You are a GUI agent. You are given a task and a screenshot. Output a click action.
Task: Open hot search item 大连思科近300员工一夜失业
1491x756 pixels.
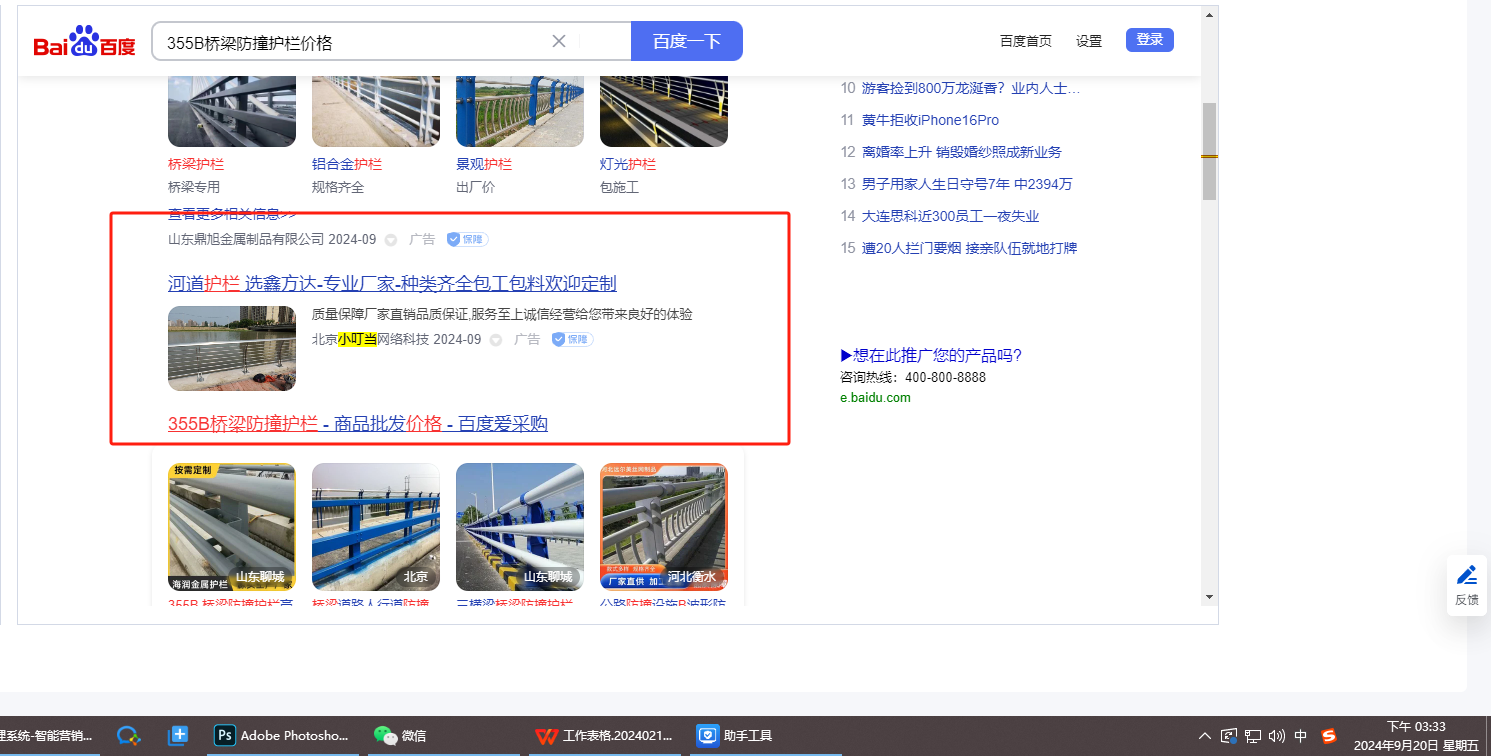point(951,216)
